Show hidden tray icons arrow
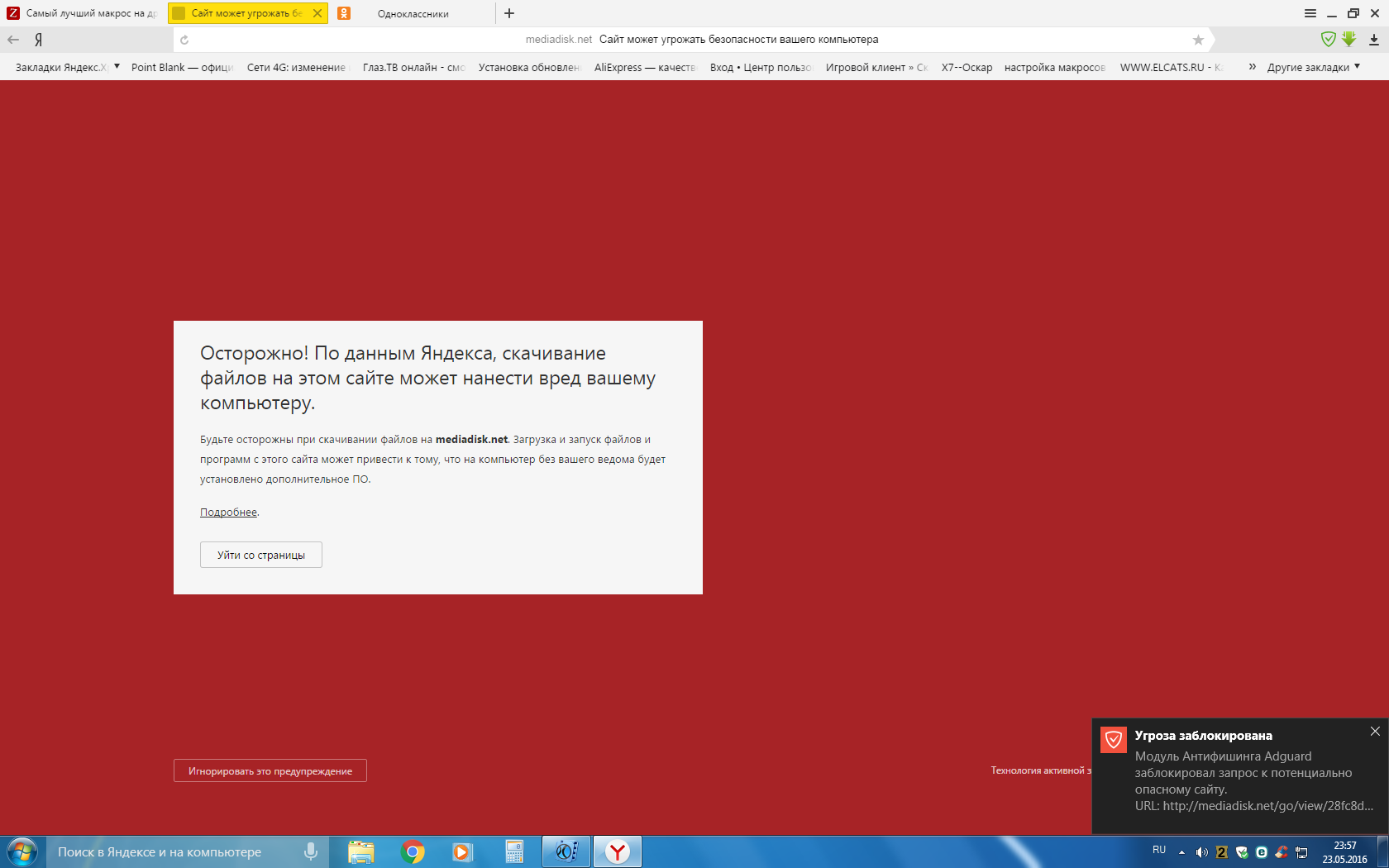 tap(1181, 852)
